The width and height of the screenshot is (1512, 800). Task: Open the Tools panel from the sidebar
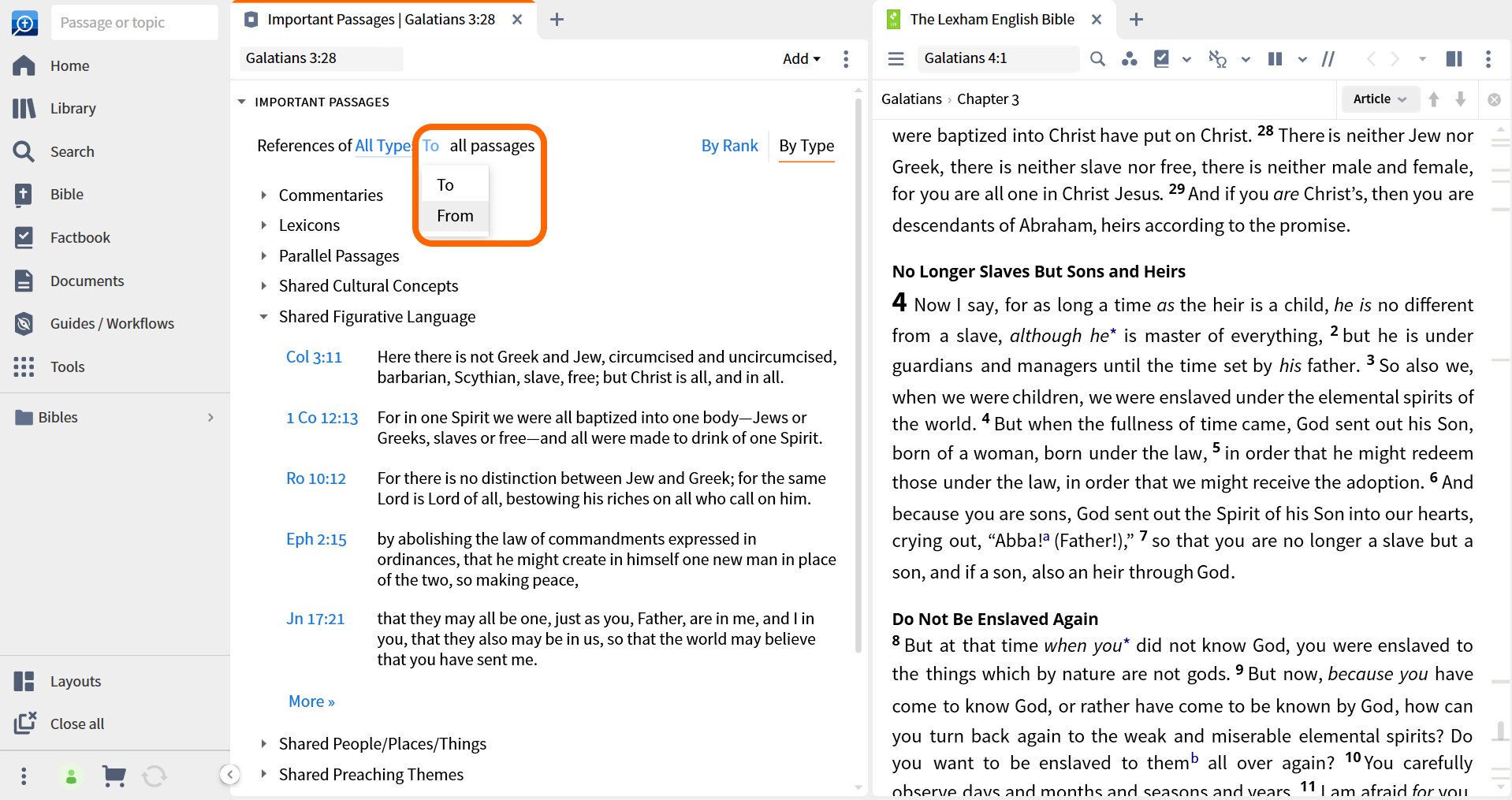[67, 367]
